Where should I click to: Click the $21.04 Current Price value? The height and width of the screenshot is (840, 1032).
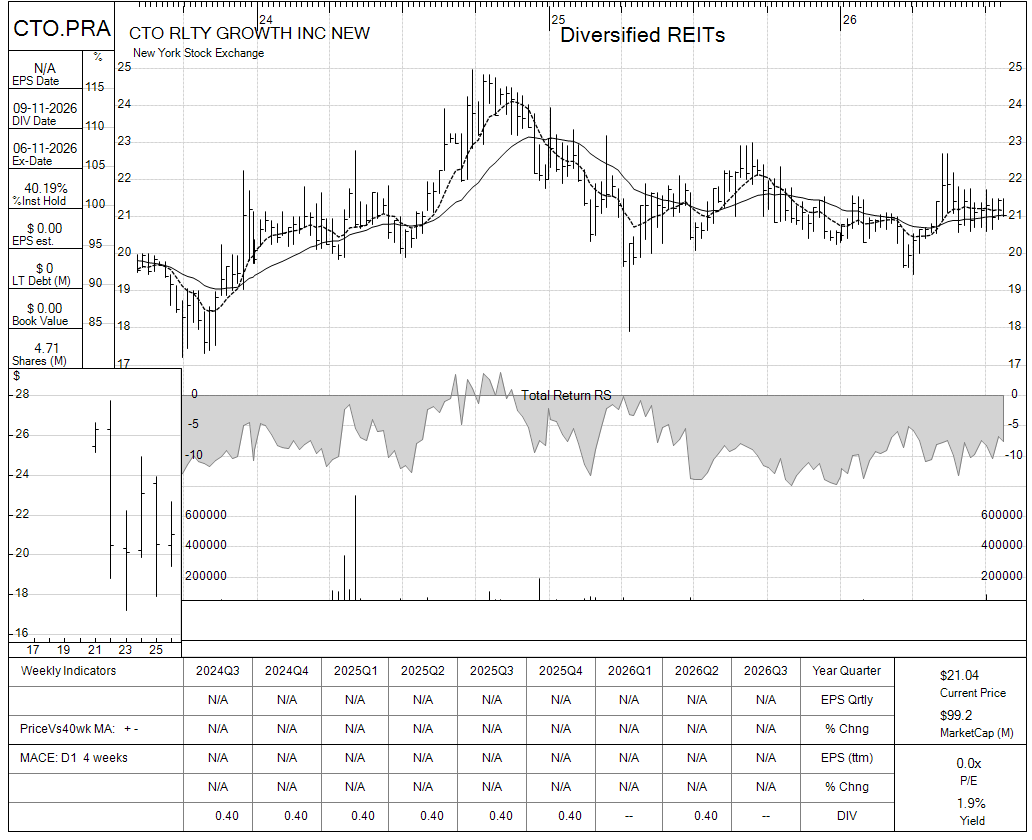pos(960,675)
